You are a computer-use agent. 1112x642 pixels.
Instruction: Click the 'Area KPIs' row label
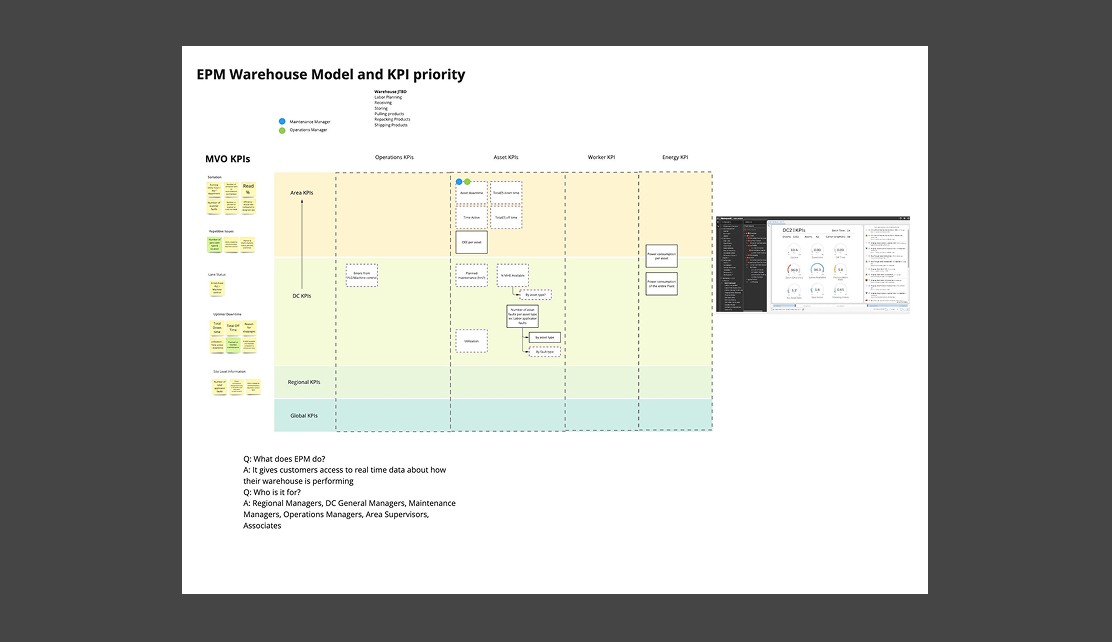point(301,193)
